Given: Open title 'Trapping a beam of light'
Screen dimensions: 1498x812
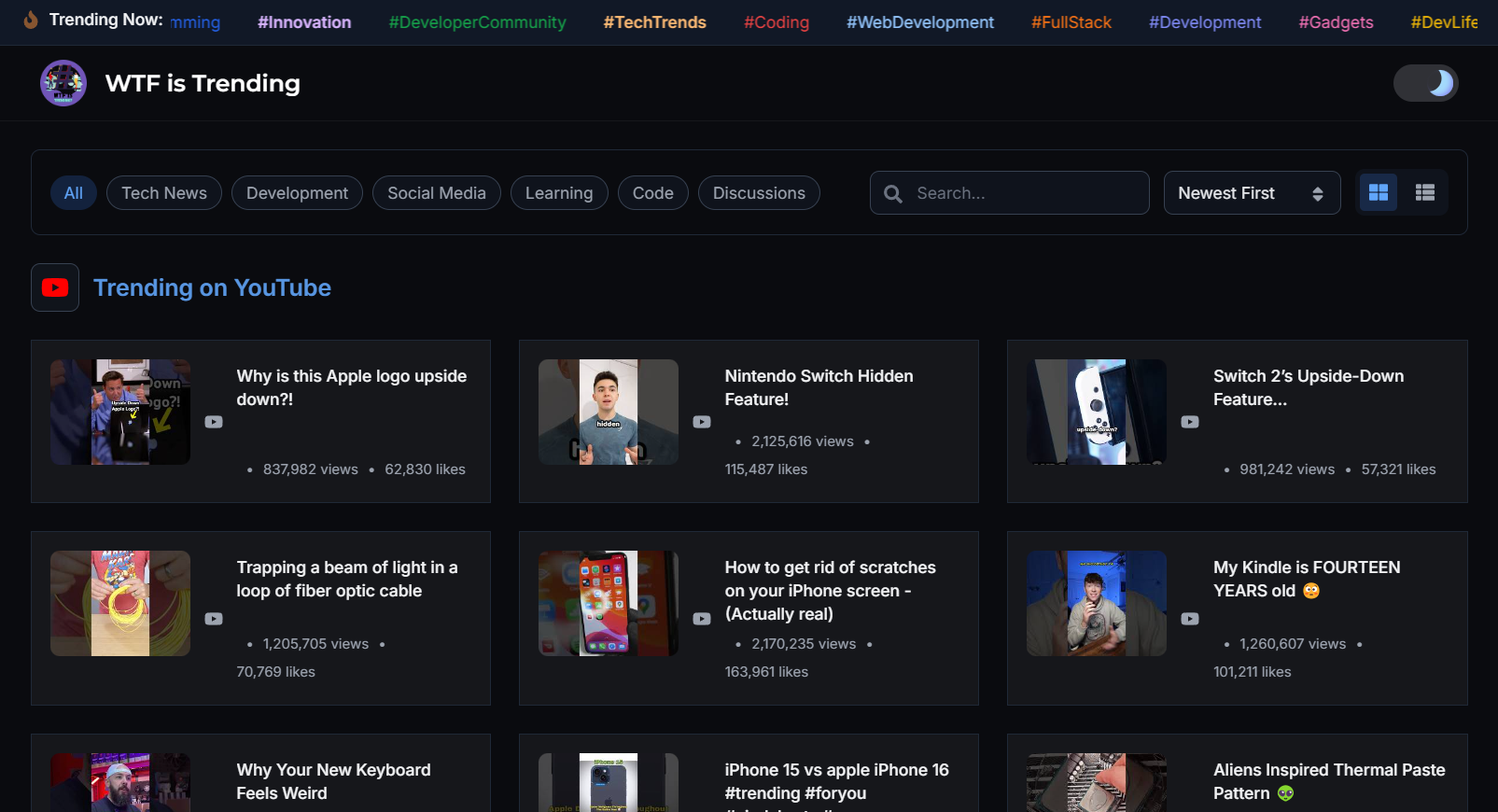Looking at the screenshot, I should 347,579.
